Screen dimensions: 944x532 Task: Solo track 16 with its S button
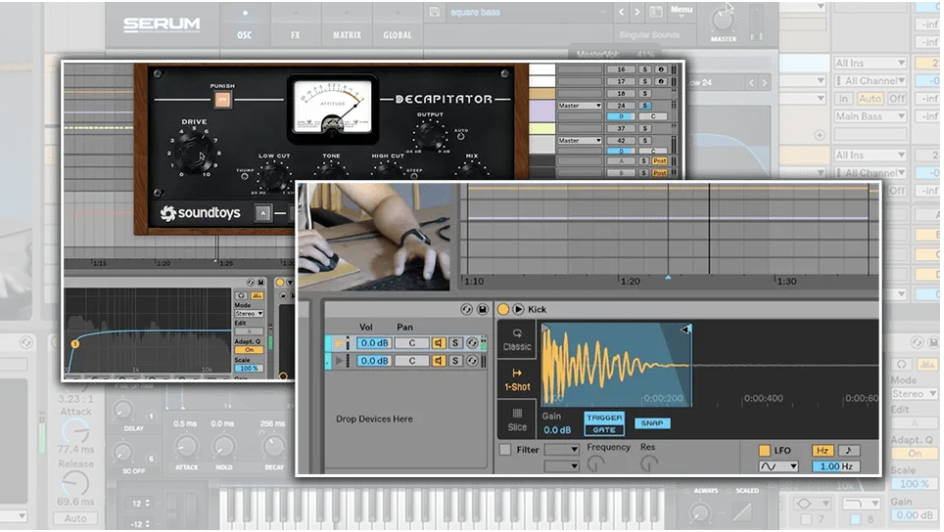point(645,70)
